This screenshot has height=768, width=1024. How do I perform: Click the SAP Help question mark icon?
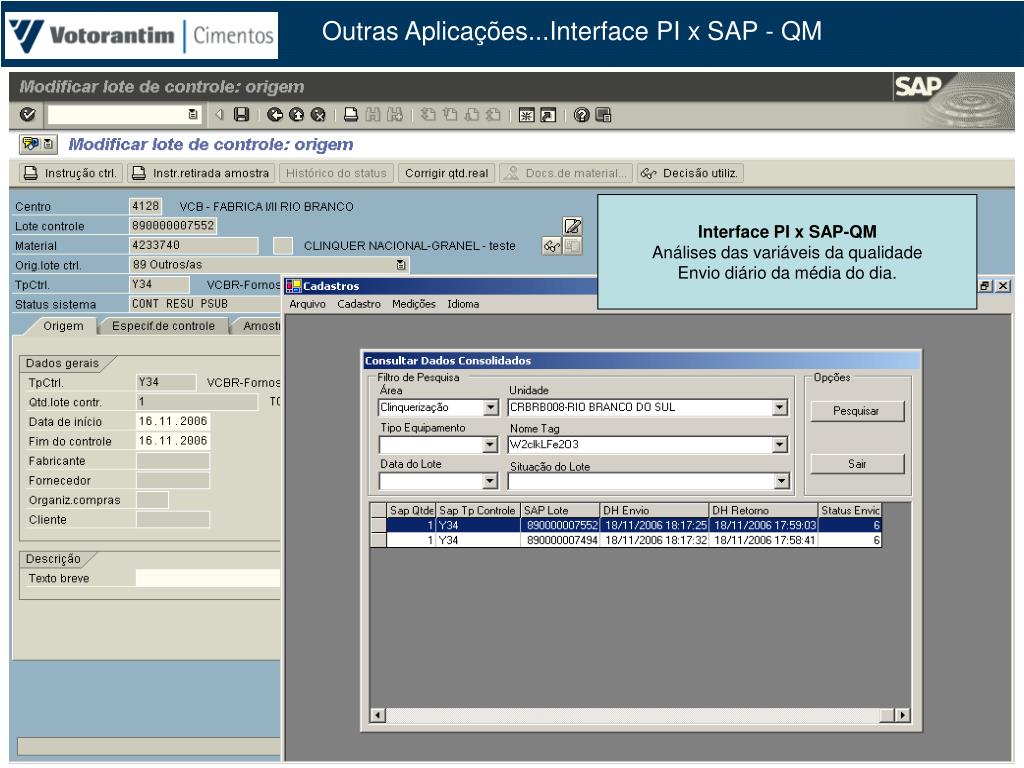point(581,115)
